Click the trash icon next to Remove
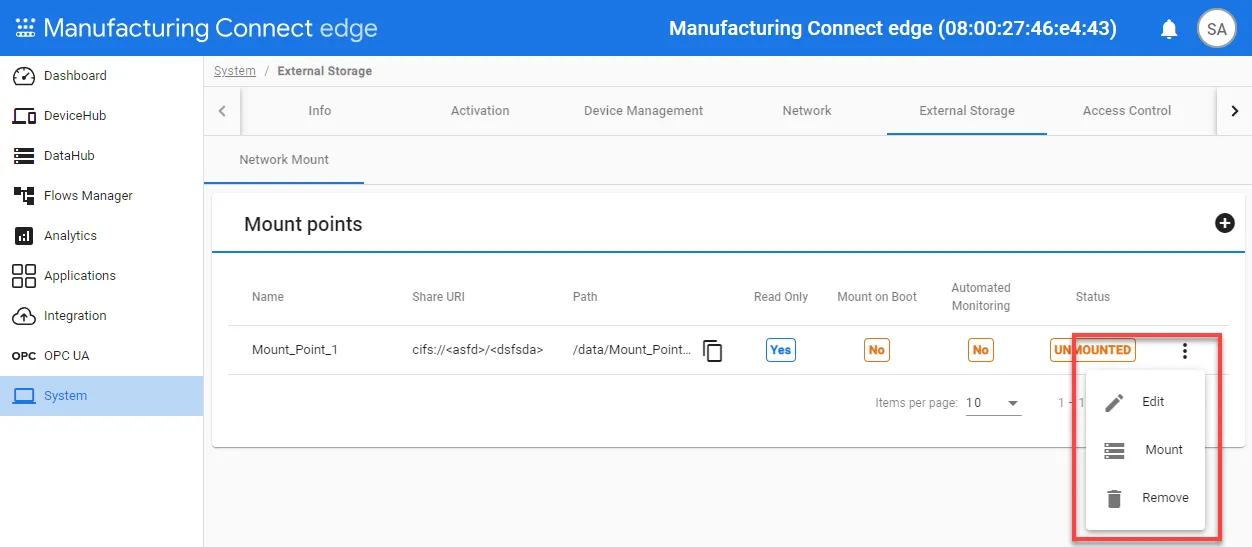1252x547 pixels. click(x=1114, y=498)
